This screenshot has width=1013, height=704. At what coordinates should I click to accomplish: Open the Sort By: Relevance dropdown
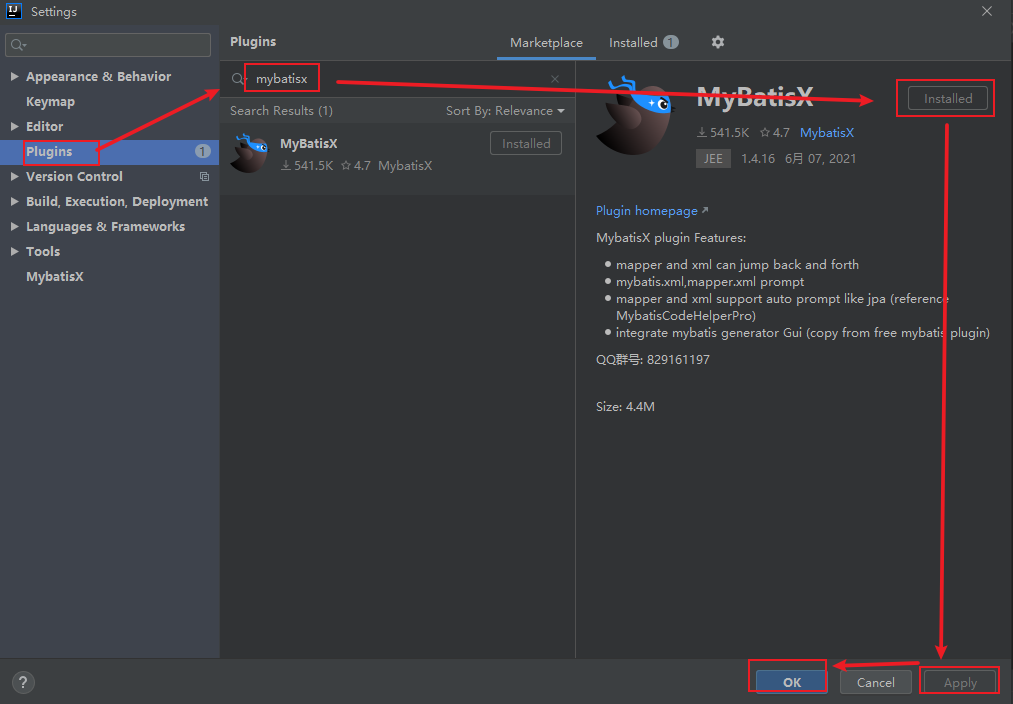coord(505,110)
